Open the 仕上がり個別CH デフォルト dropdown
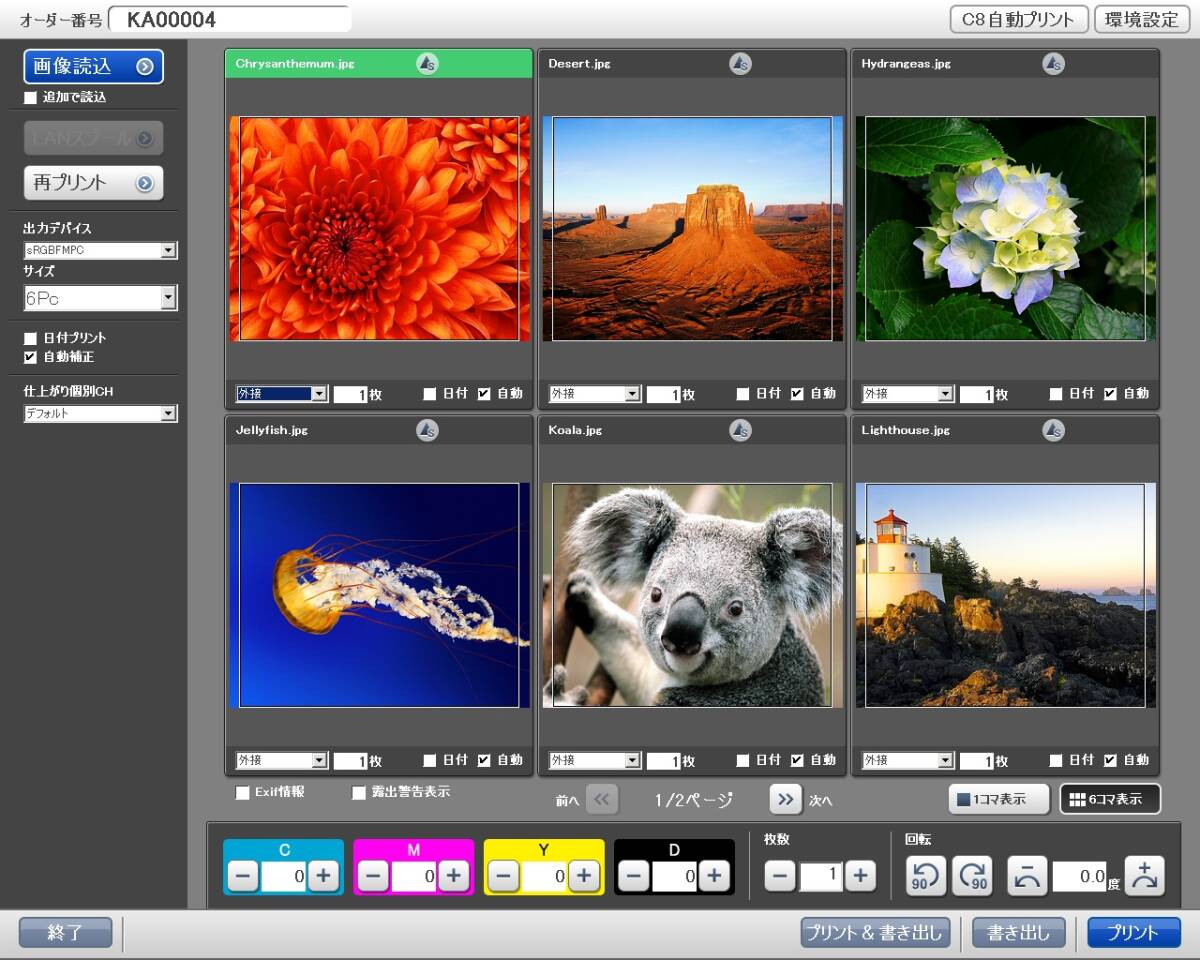 (168, 414)
